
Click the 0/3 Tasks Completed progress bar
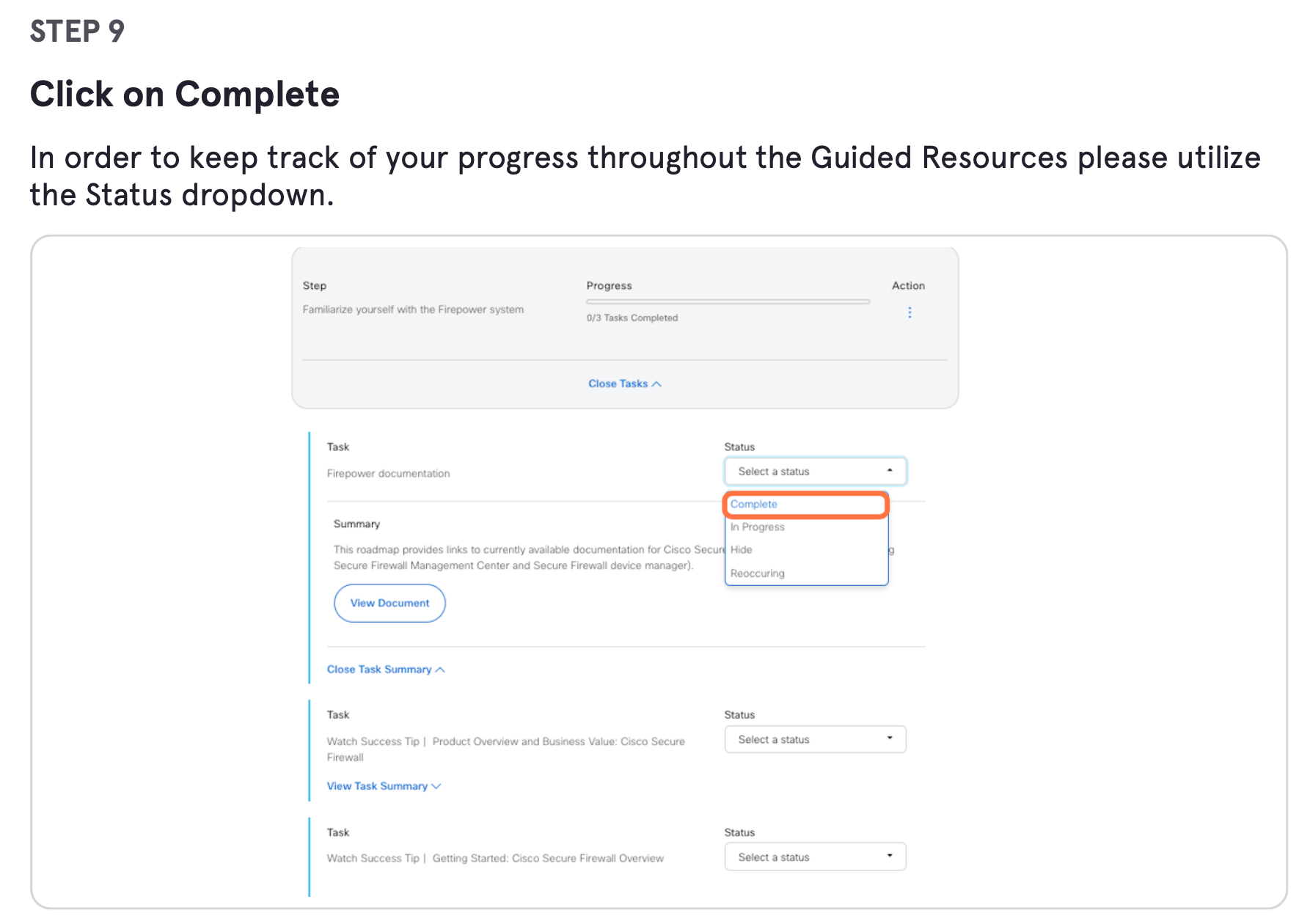point(728,301)
